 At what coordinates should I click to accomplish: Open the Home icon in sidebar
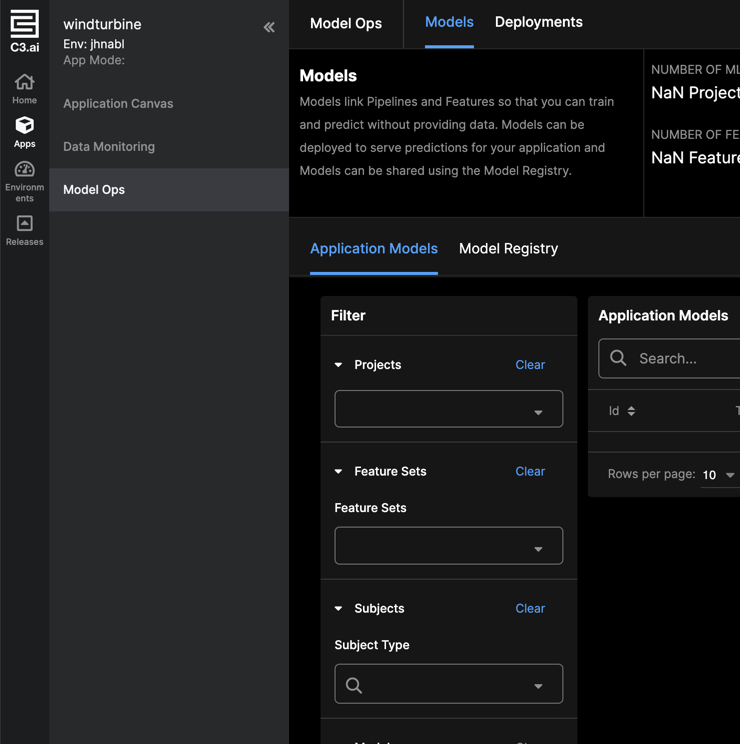[24, 83]
